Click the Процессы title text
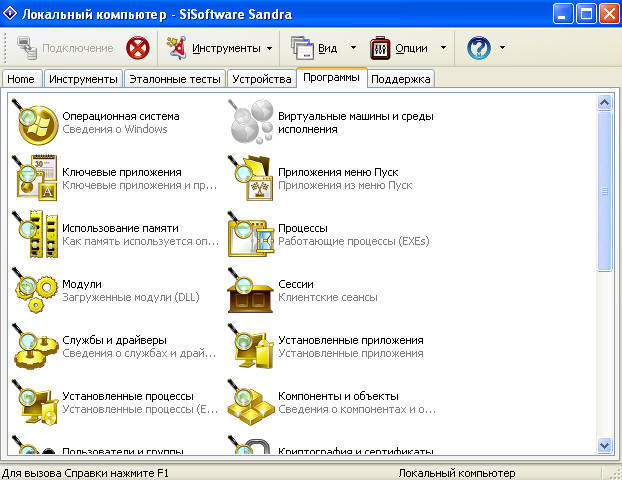The image size is (622, 480). [x=303, y=228]
